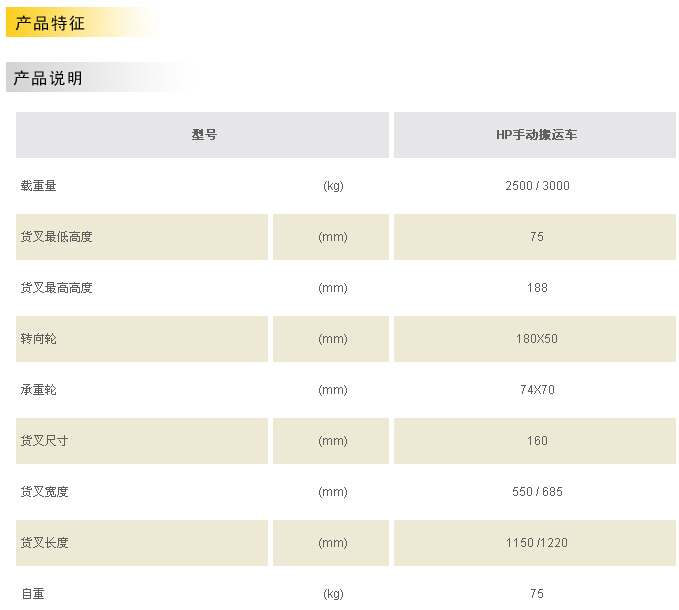Click the (mm) unit in 货叉尺寸 row
Image resolution: width=679 pixels, height=610 pixels.
point(333,441)
